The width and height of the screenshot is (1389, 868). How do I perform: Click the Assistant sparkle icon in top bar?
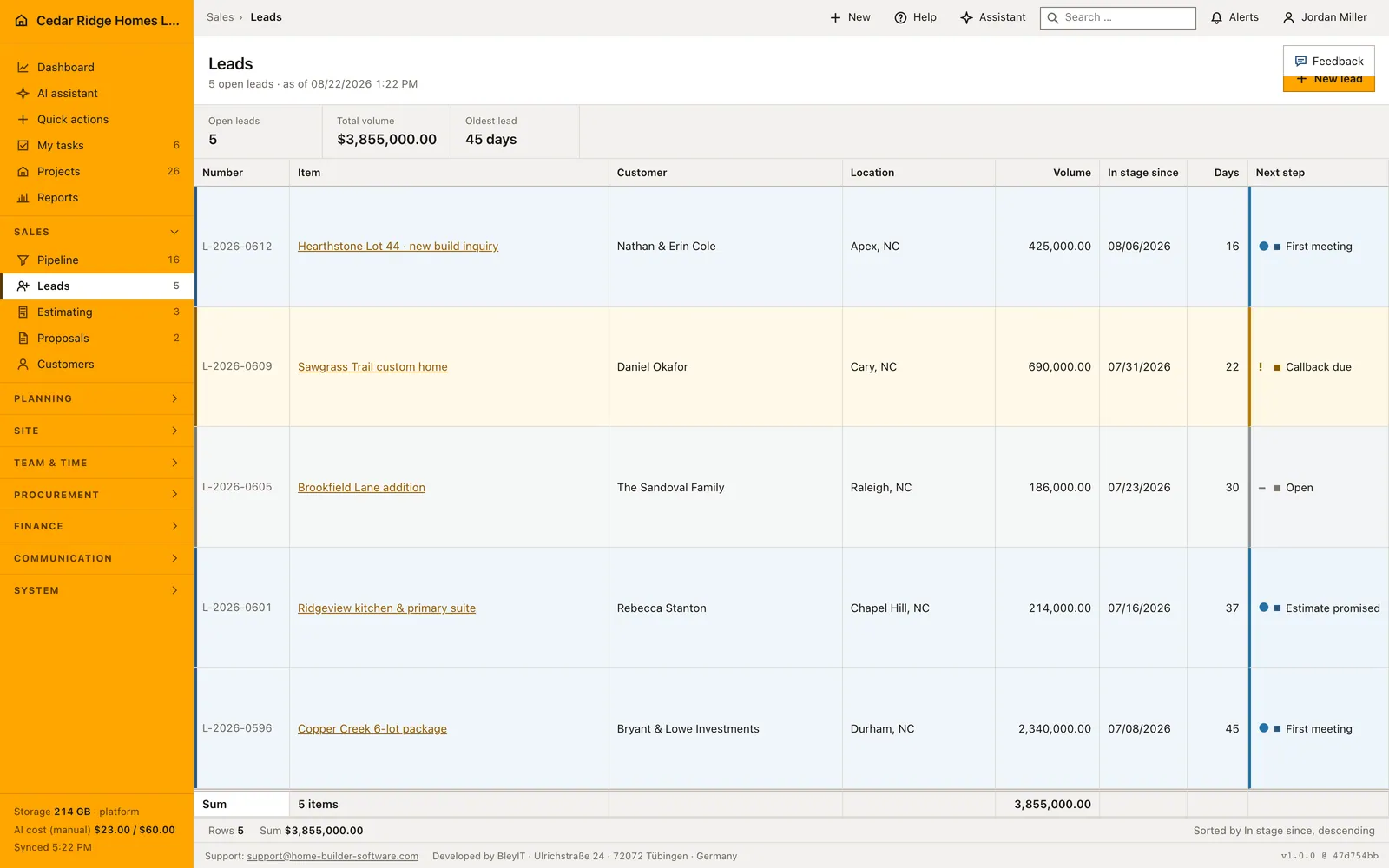point(966,17)
